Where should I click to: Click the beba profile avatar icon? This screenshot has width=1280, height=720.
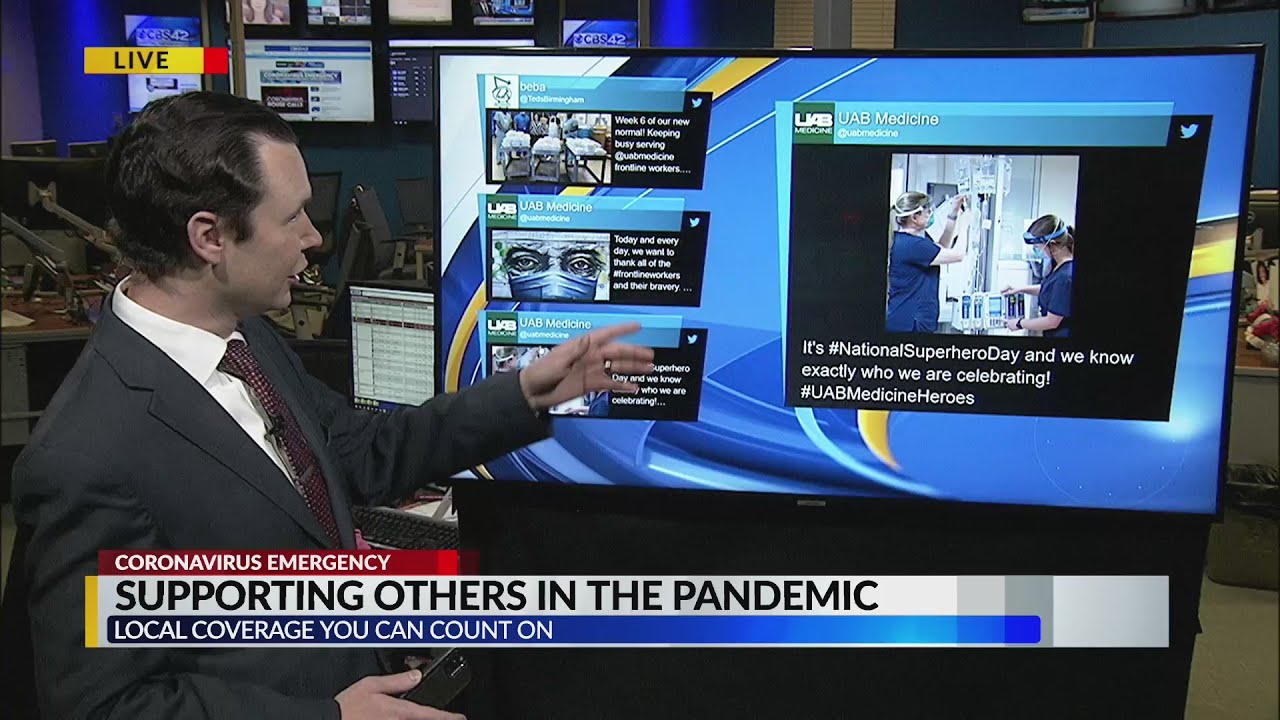coord(502,92)
